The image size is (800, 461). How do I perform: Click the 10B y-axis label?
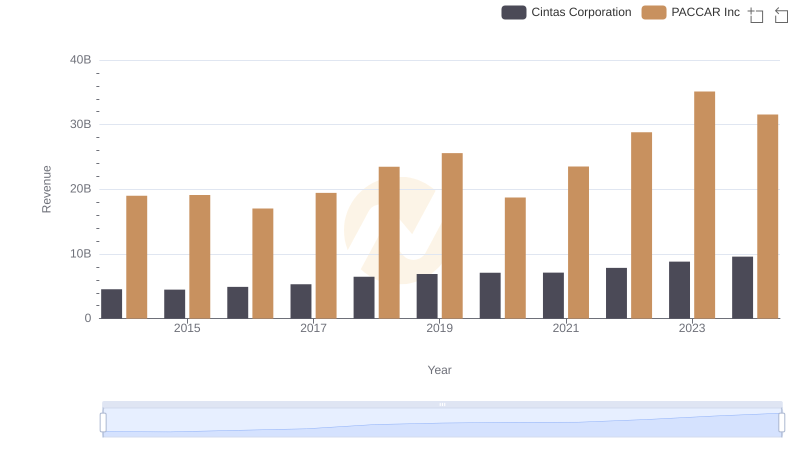(81, 253)
